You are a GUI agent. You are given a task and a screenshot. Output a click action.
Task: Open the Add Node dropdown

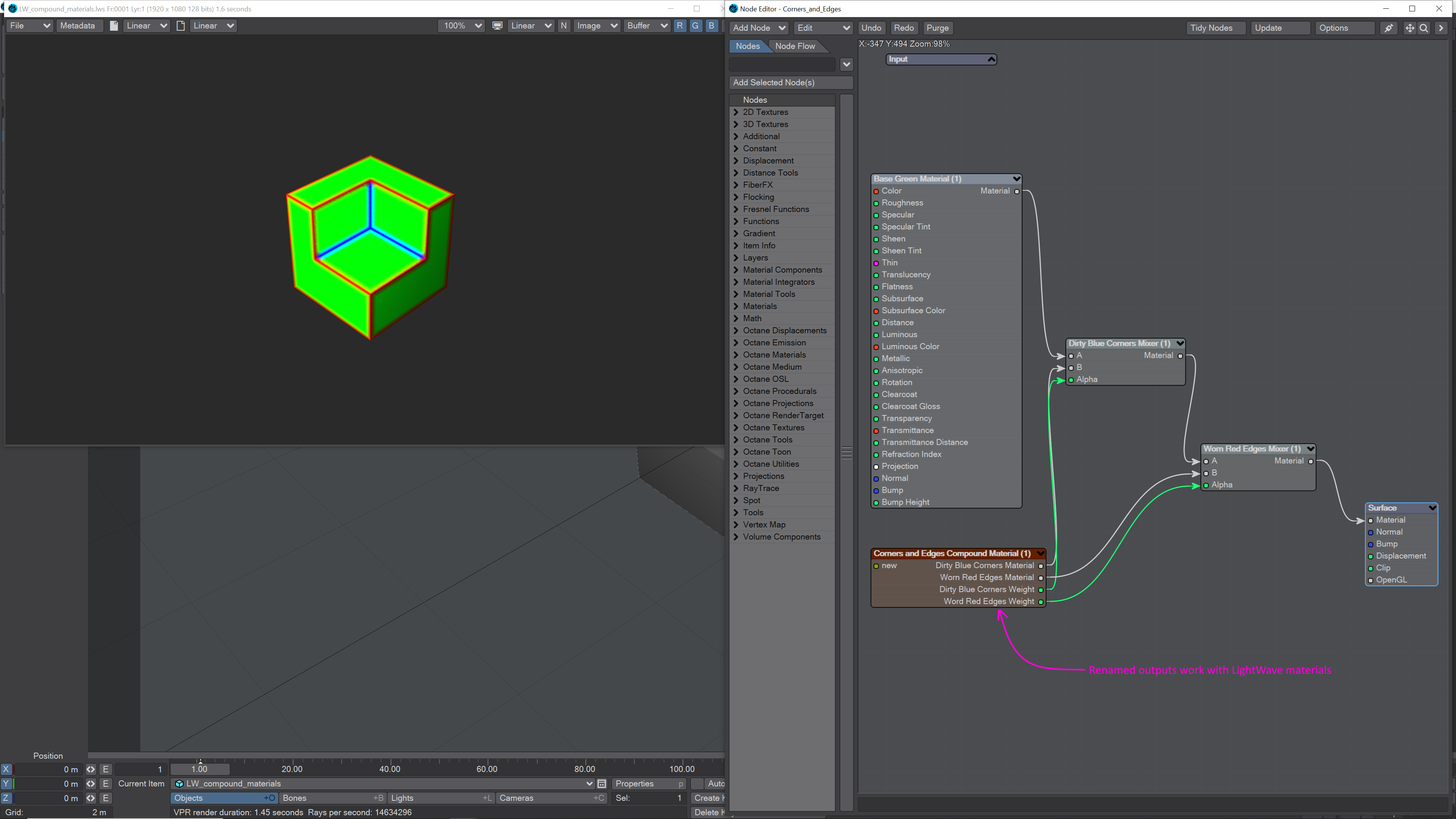click(758, 28)
